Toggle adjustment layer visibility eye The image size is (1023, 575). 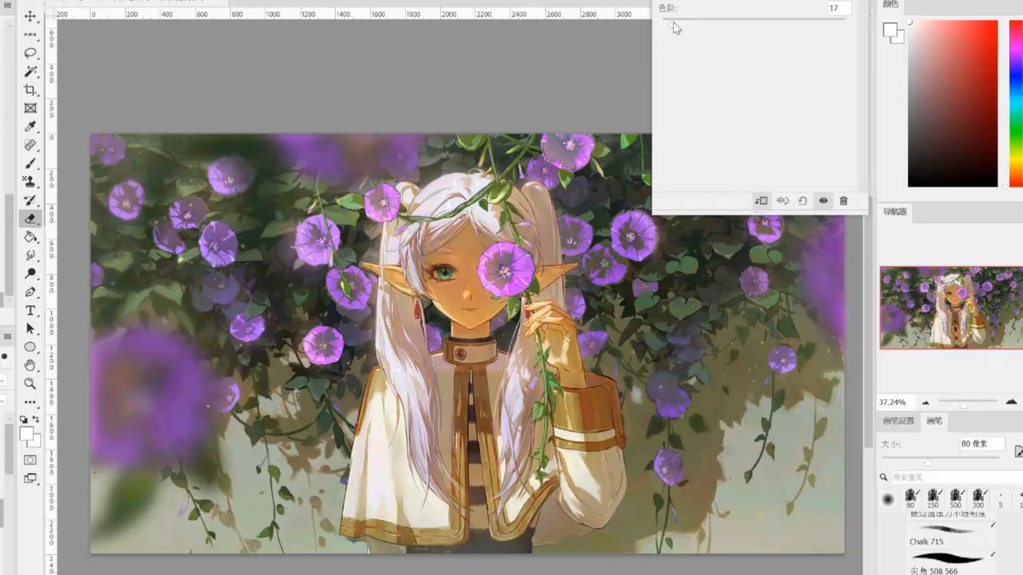[x=823, y=201]
